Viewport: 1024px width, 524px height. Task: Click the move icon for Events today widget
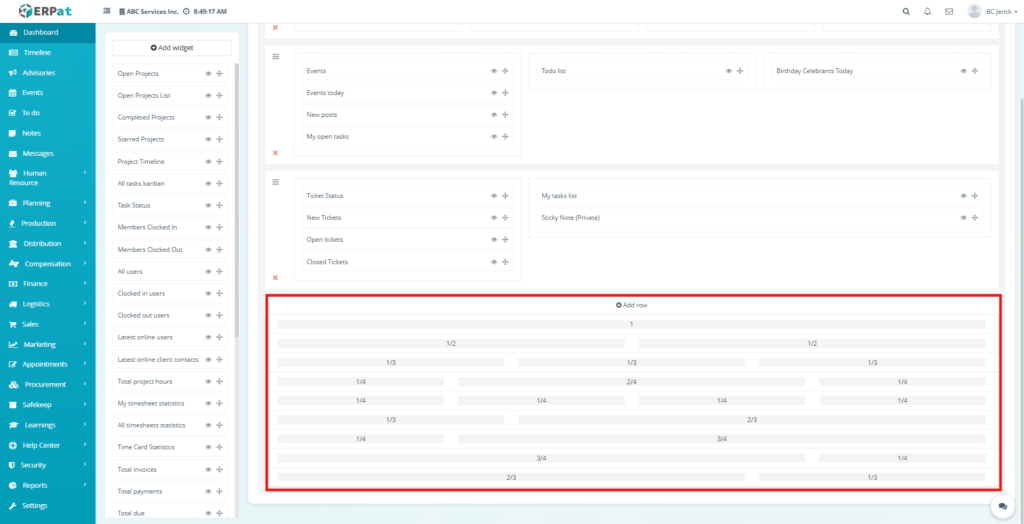pyautogui.click(x=505, y=93)
